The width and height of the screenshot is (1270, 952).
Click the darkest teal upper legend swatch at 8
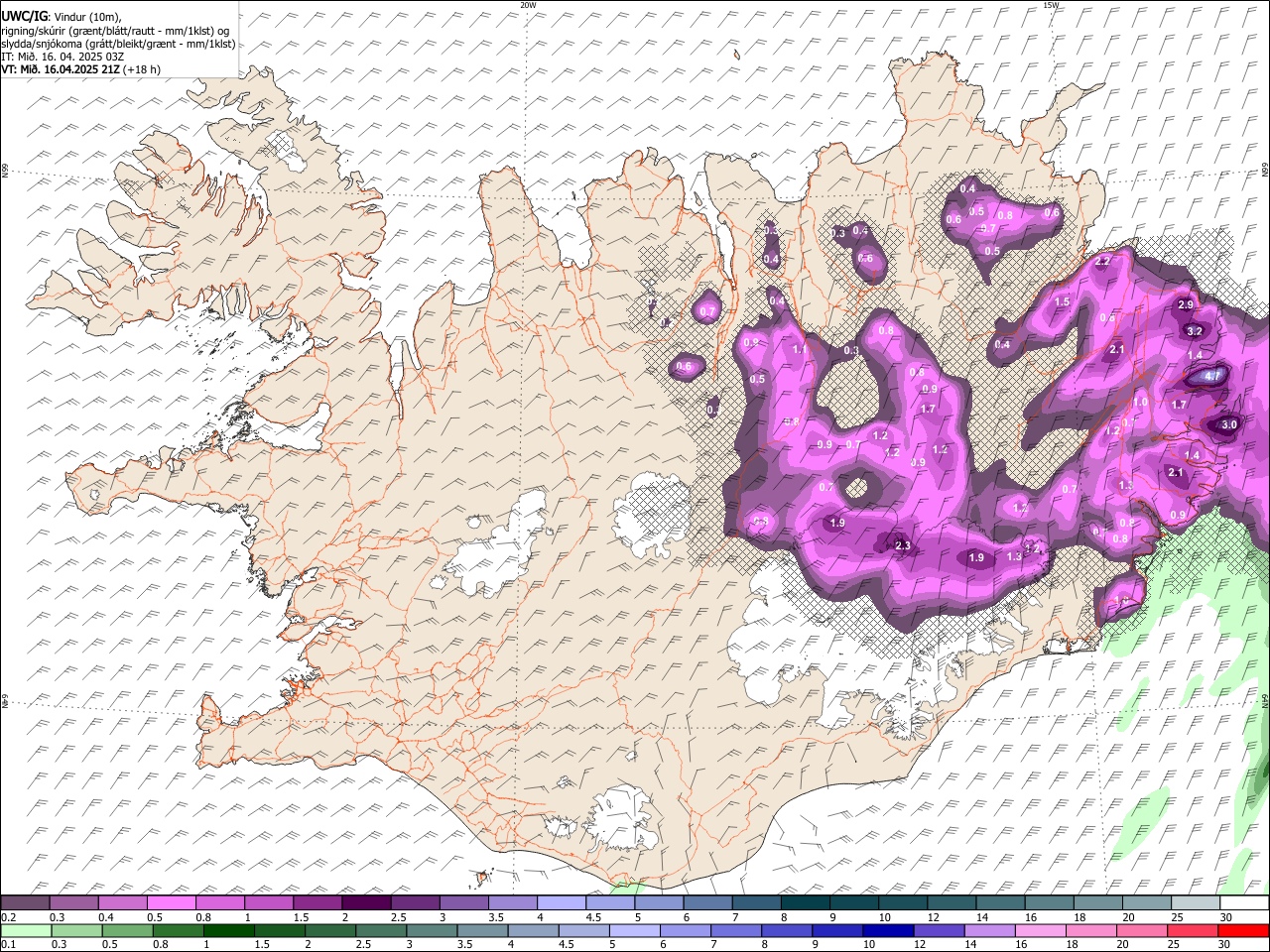click(x=804, y=903)
